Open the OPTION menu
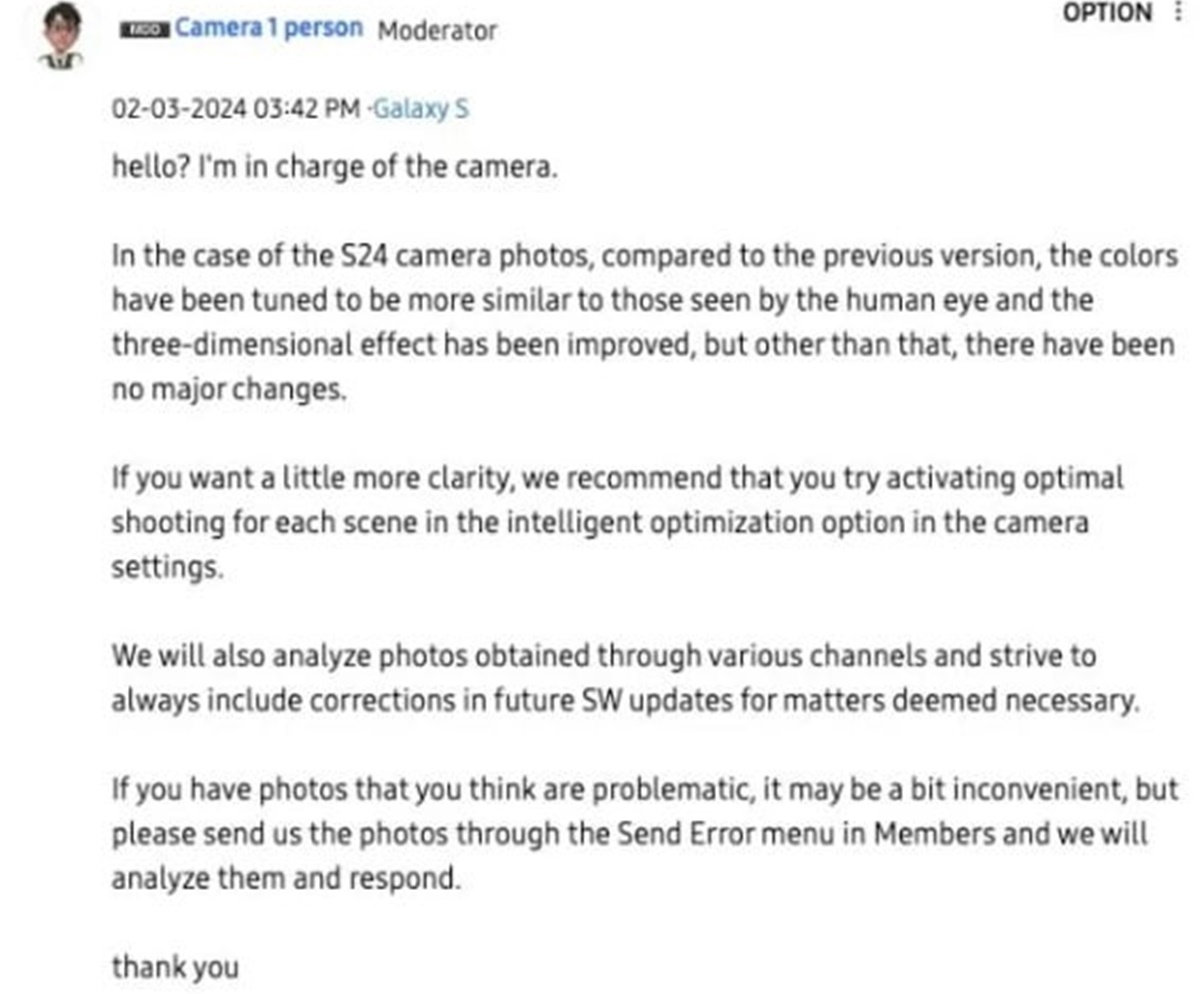 click(1107, 13)
